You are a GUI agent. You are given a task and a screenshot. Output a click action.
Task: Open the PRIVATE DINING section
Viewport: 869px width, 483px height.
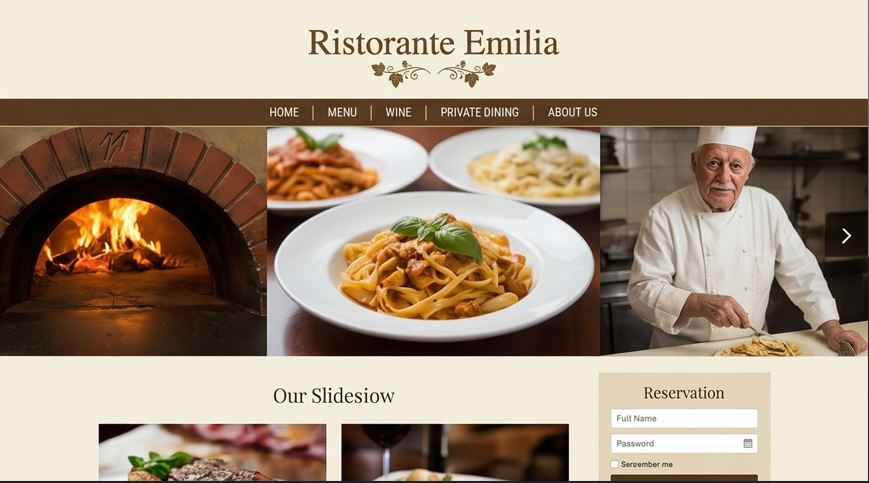point(479,112)
